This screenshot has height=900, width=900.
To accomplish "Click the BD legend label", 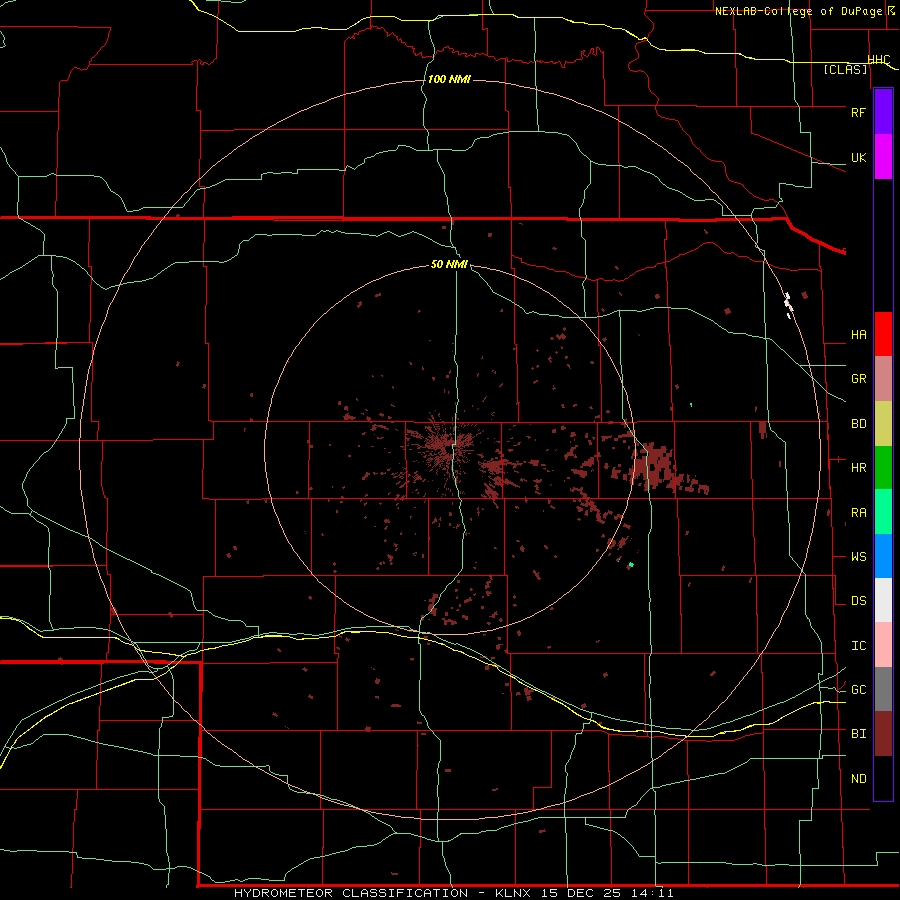I will pos(859,424).
